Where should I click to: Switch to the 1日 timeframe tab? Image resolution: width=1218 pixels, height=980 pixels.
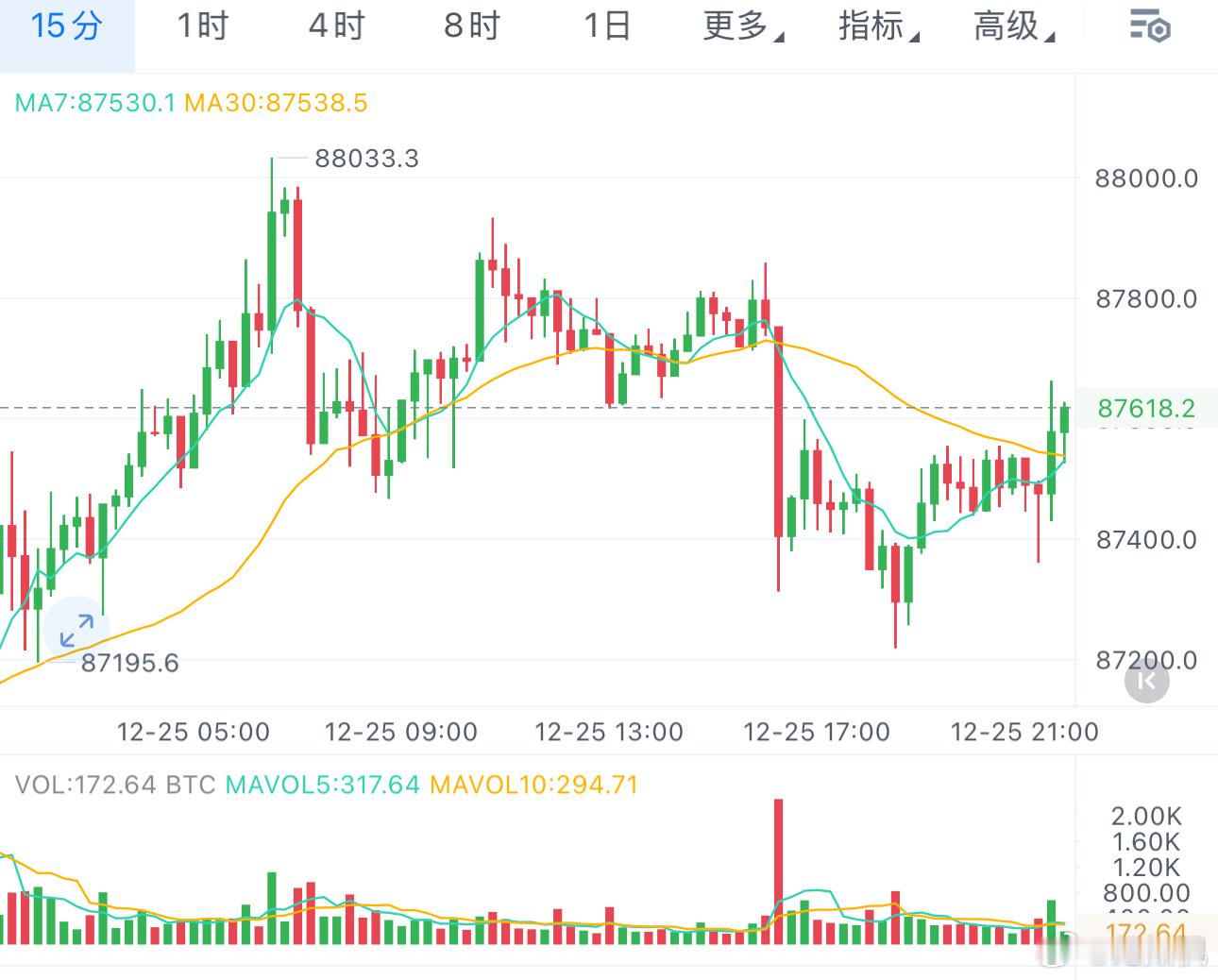[607, 27]
